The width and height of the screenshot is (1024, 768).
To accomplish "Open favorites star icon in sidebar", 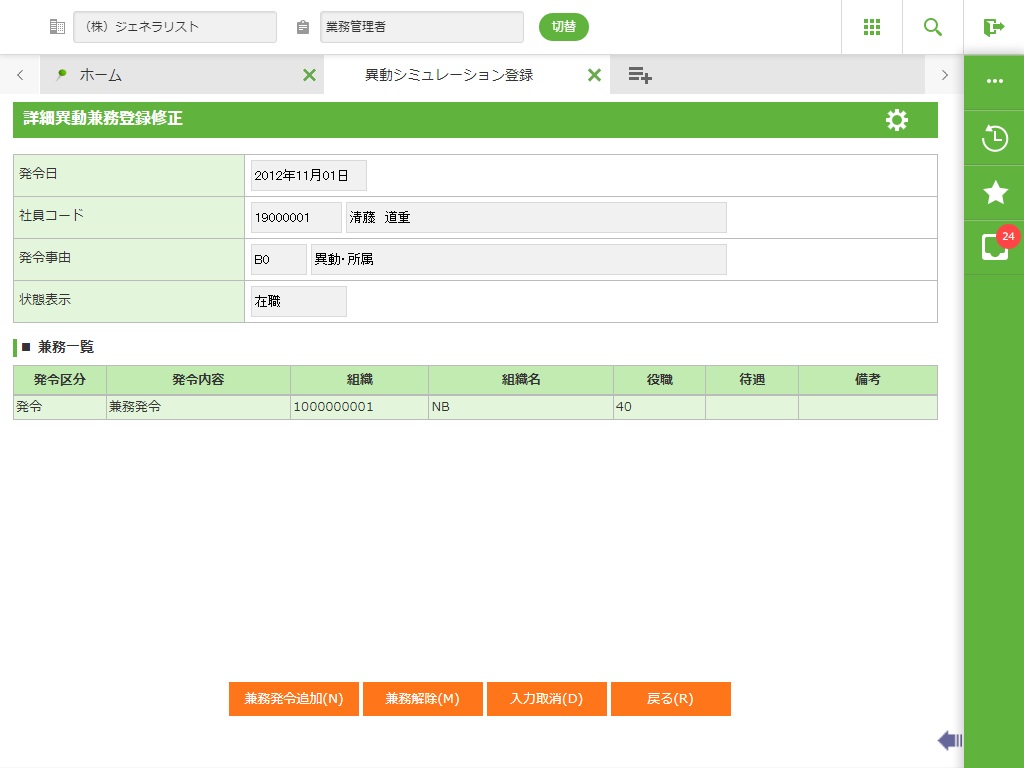I will click(994, 193).
